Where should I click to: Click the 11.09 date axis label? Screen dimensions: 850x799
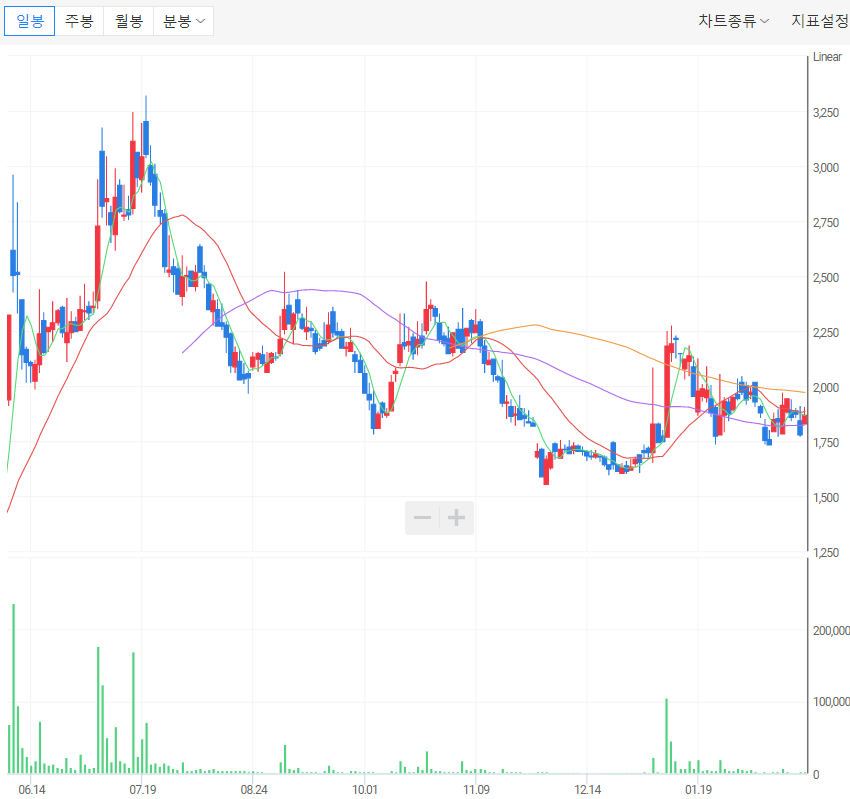coord(476,790)
